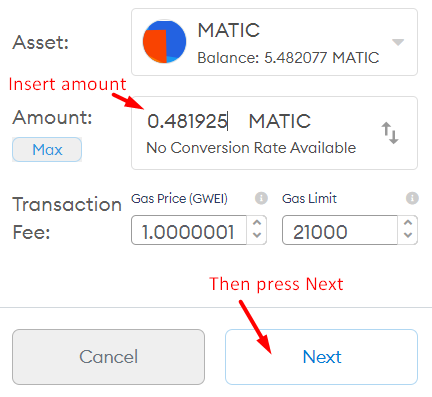Click the MATIC token logo icon
Viewport: 432px width, 397px height.
coord(164,42)
